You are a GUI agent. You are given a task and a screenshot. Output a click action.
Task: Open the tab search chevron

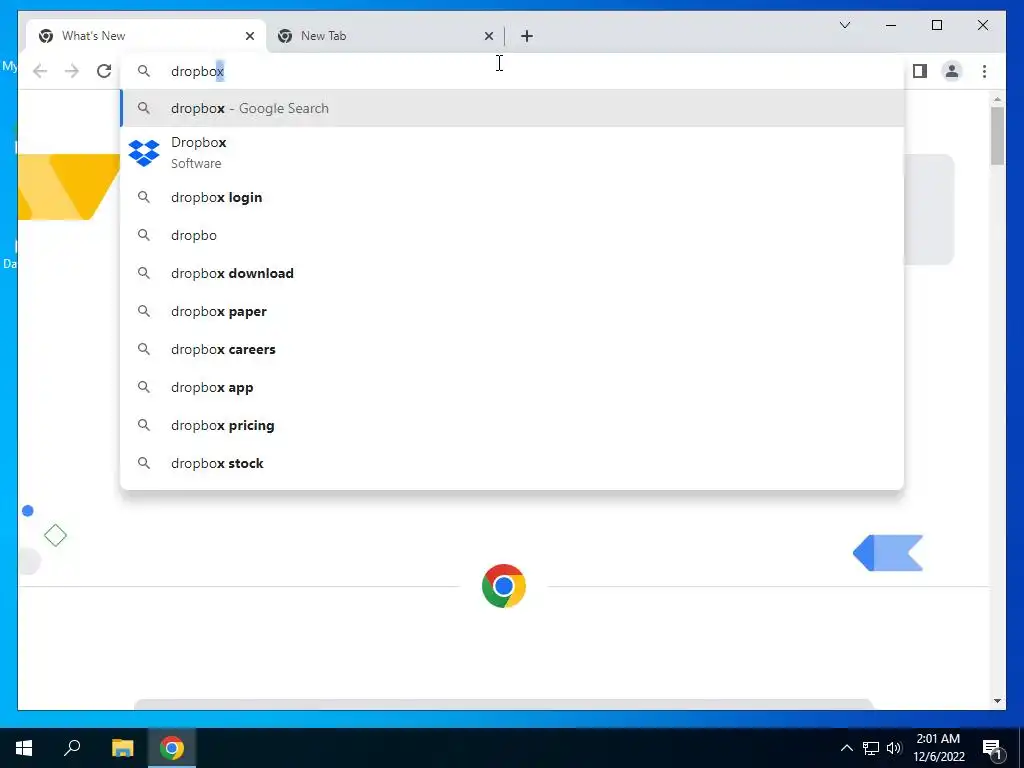pos(844,25)
